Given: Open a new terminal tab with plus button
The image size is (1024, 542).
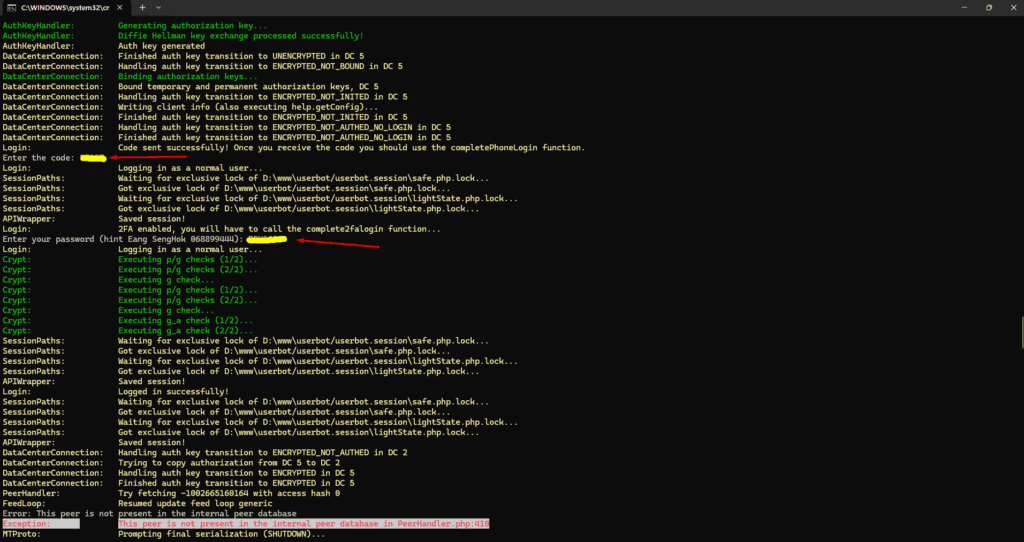Looking at the screenshot, I should pyautogui.click(x=142, y=7).
